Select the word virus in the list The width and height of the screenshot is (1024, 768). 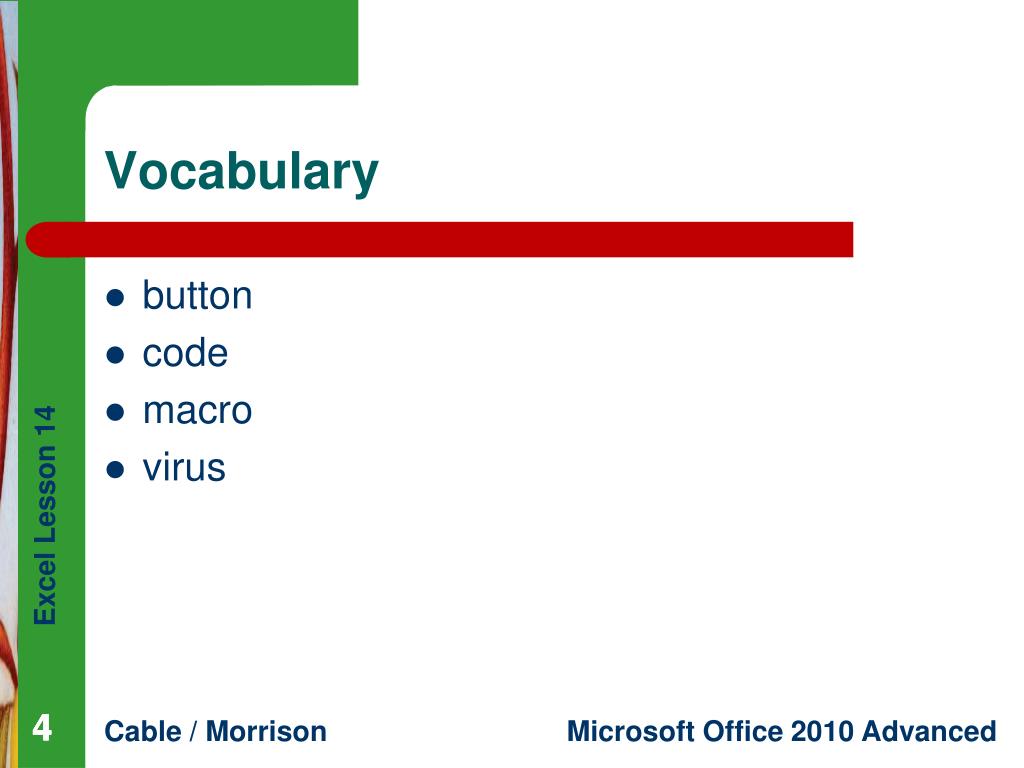(184, 468)
